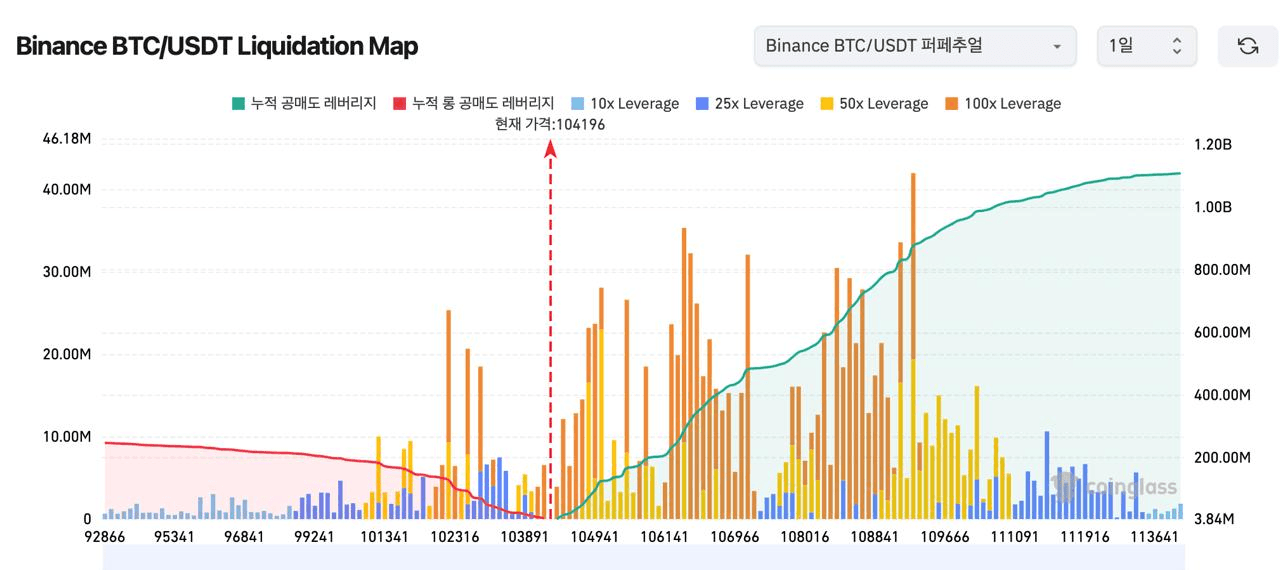Click the orange 100x Leverage swatch
Image resolution: width=1280 pixels, height=570 pixels.
point(950,103)
